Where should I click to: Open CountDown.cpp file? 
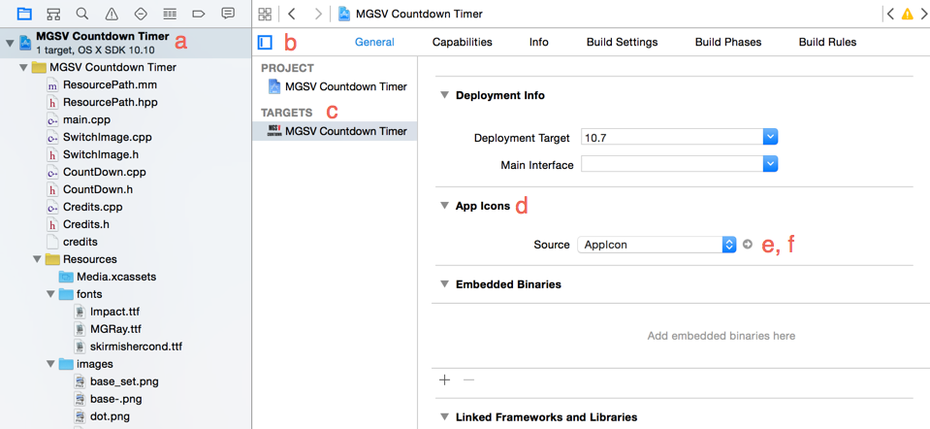tap(104, 172)
